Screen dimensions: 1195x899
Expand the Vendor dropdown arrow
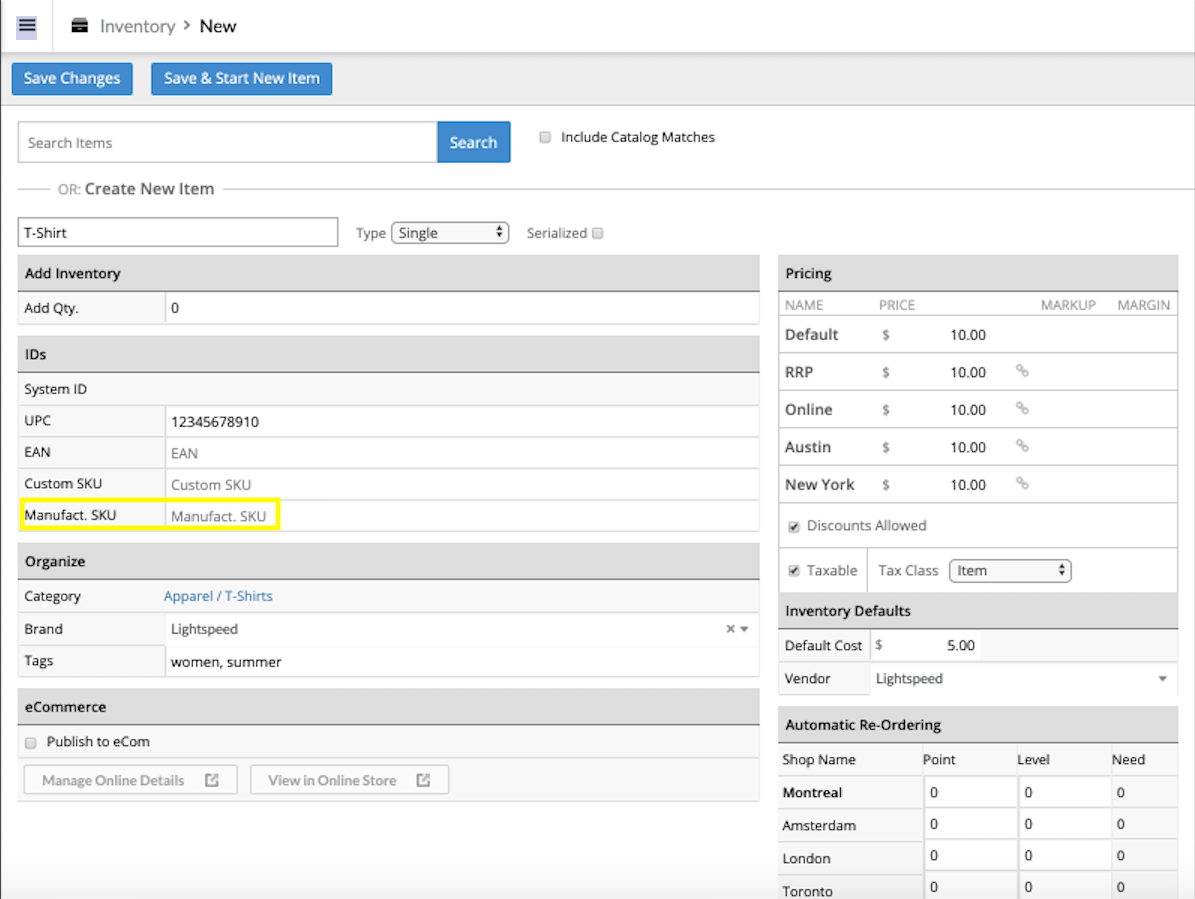tap(1162, 679)
